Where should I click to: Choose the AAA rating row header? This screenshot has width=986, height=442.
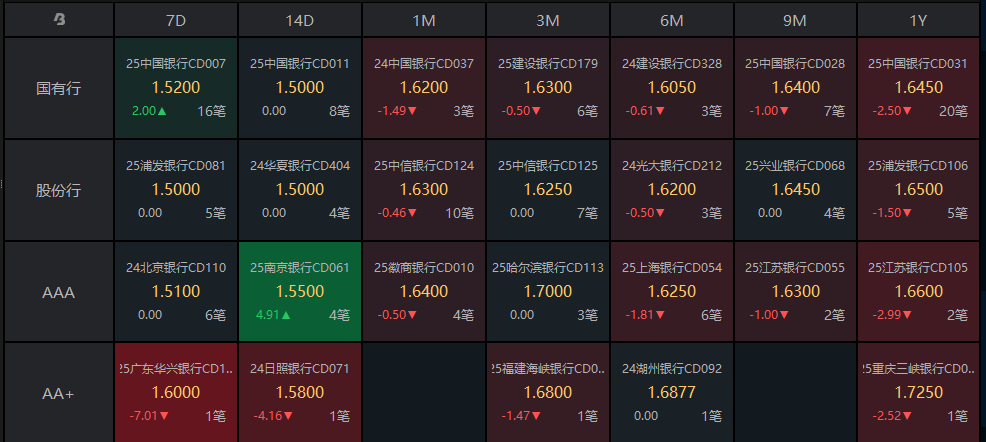point(59,292)
